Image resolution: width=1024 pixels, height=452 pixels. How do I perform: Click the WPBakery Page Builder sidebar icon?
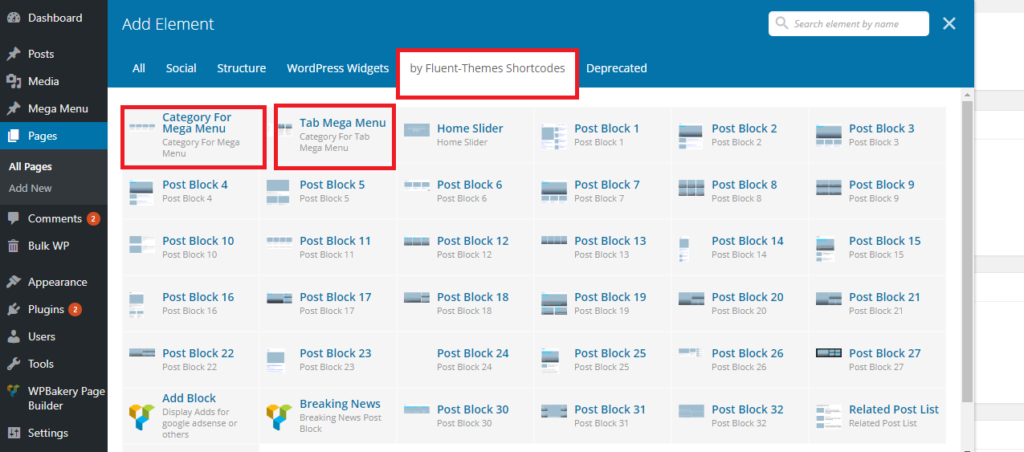tap(14, 391)
